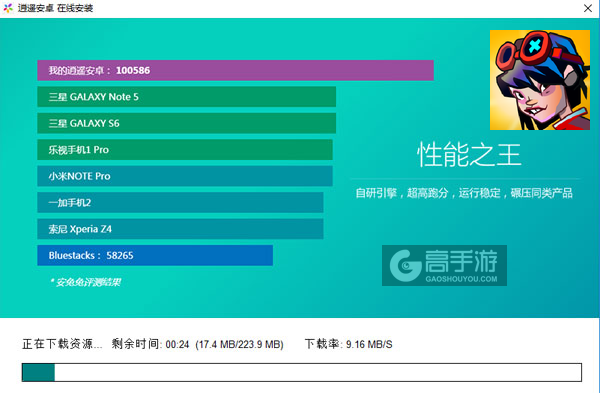
Task: Select the Bluestacks 58265 bar
Action: pos(155,255)
